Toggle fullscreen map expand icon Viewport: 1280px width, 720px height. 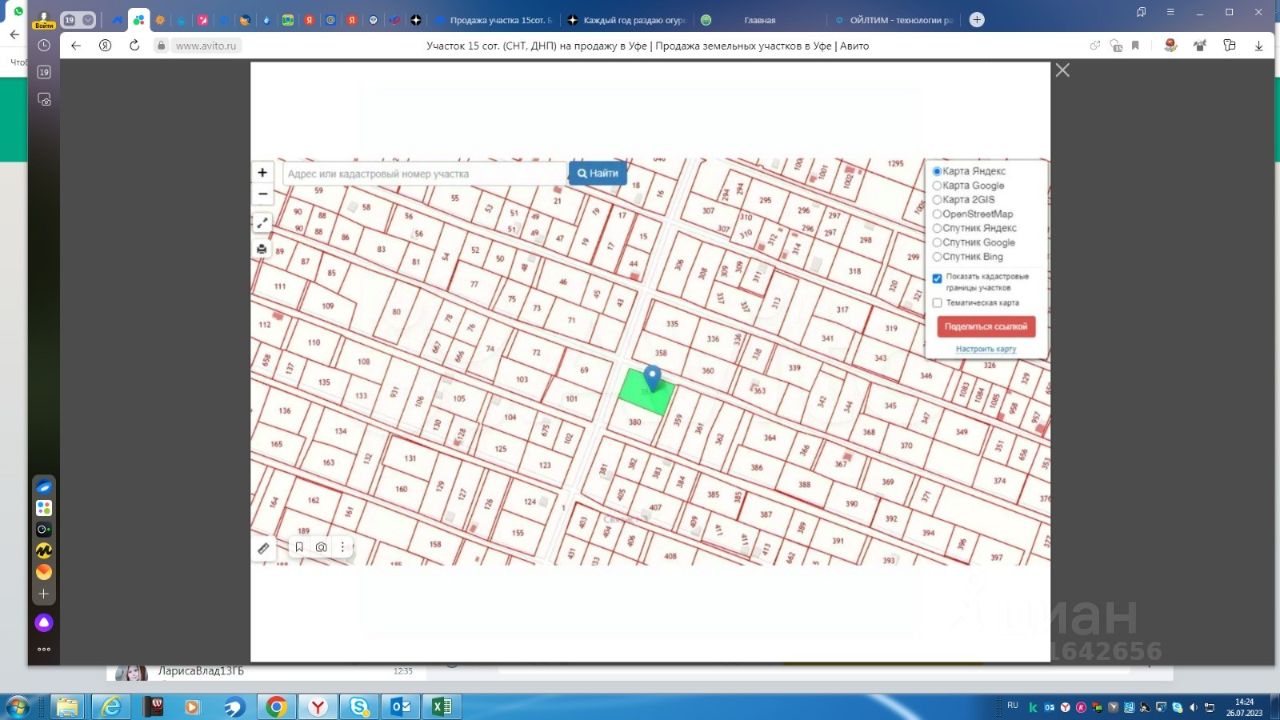click(x=262, y=223)
